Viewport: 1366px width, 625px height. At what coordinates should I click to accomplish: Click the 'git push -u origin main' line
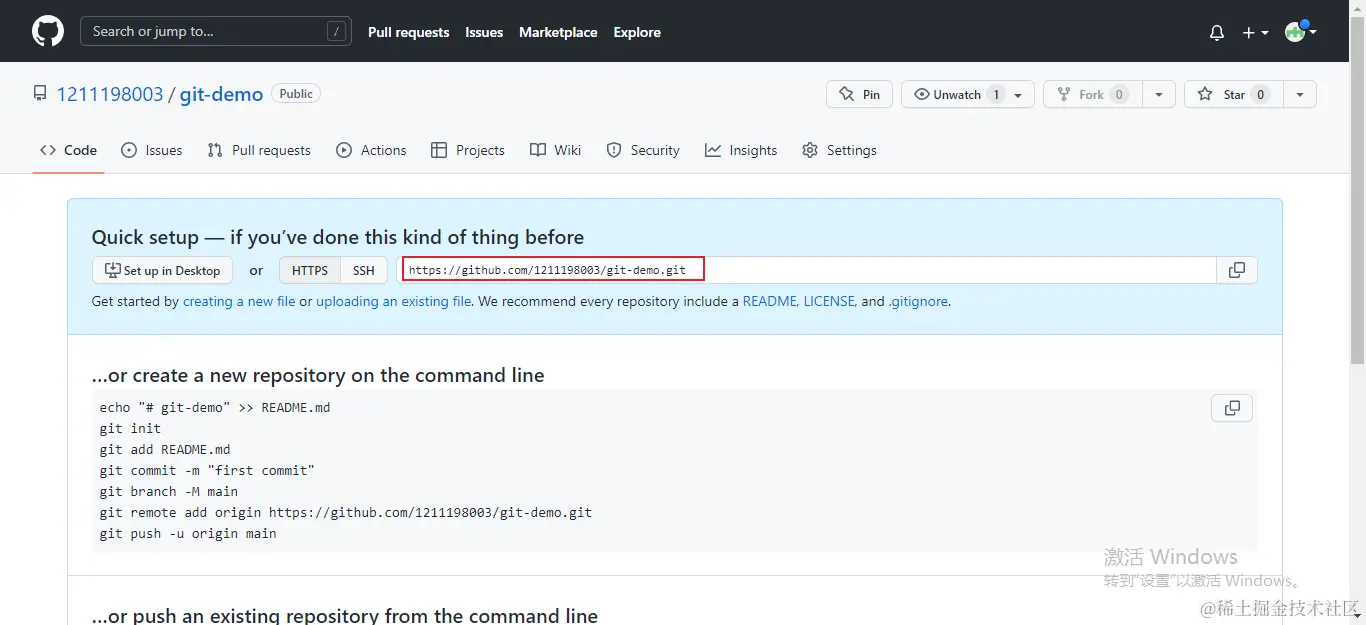(188, 533)
